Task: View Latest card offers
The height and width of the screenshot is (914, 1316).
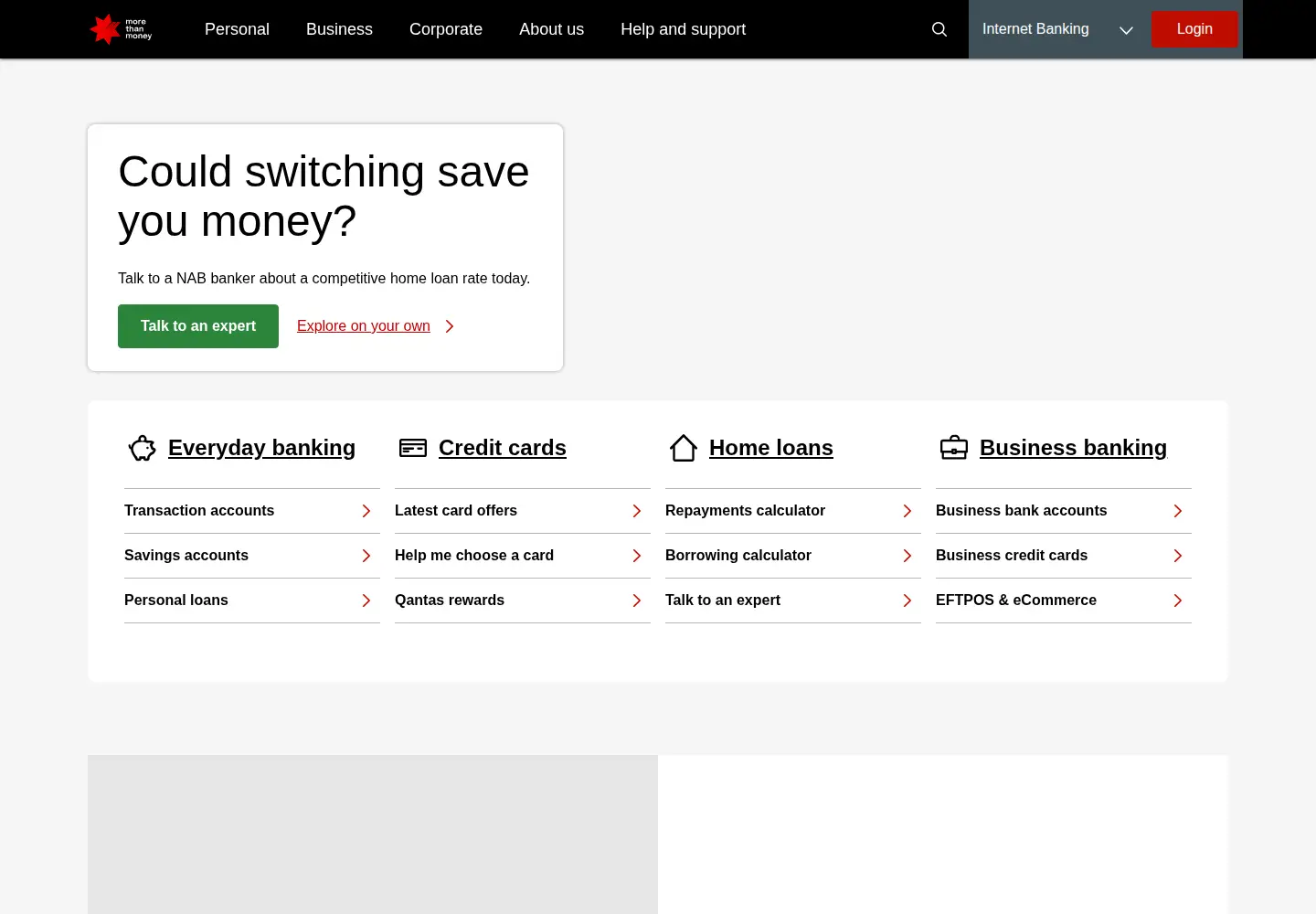Action: [x=523, y=511]
